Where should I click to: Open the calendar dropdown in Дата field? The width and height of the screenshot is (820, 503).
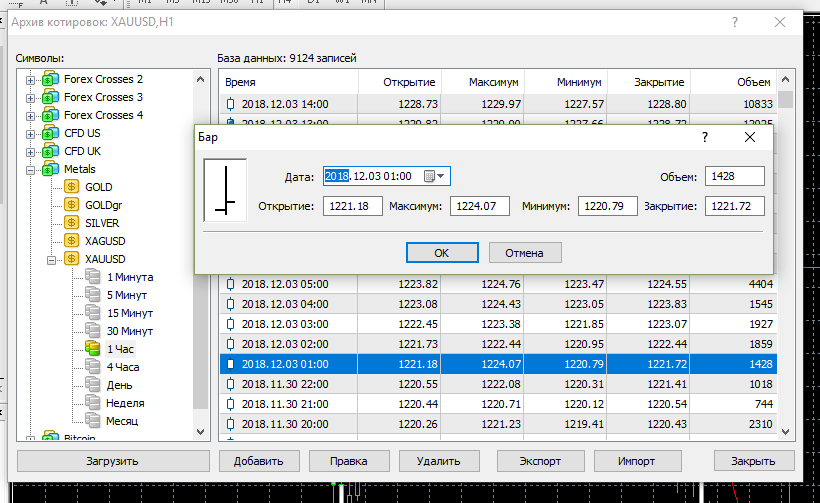(x=435, y=176)
